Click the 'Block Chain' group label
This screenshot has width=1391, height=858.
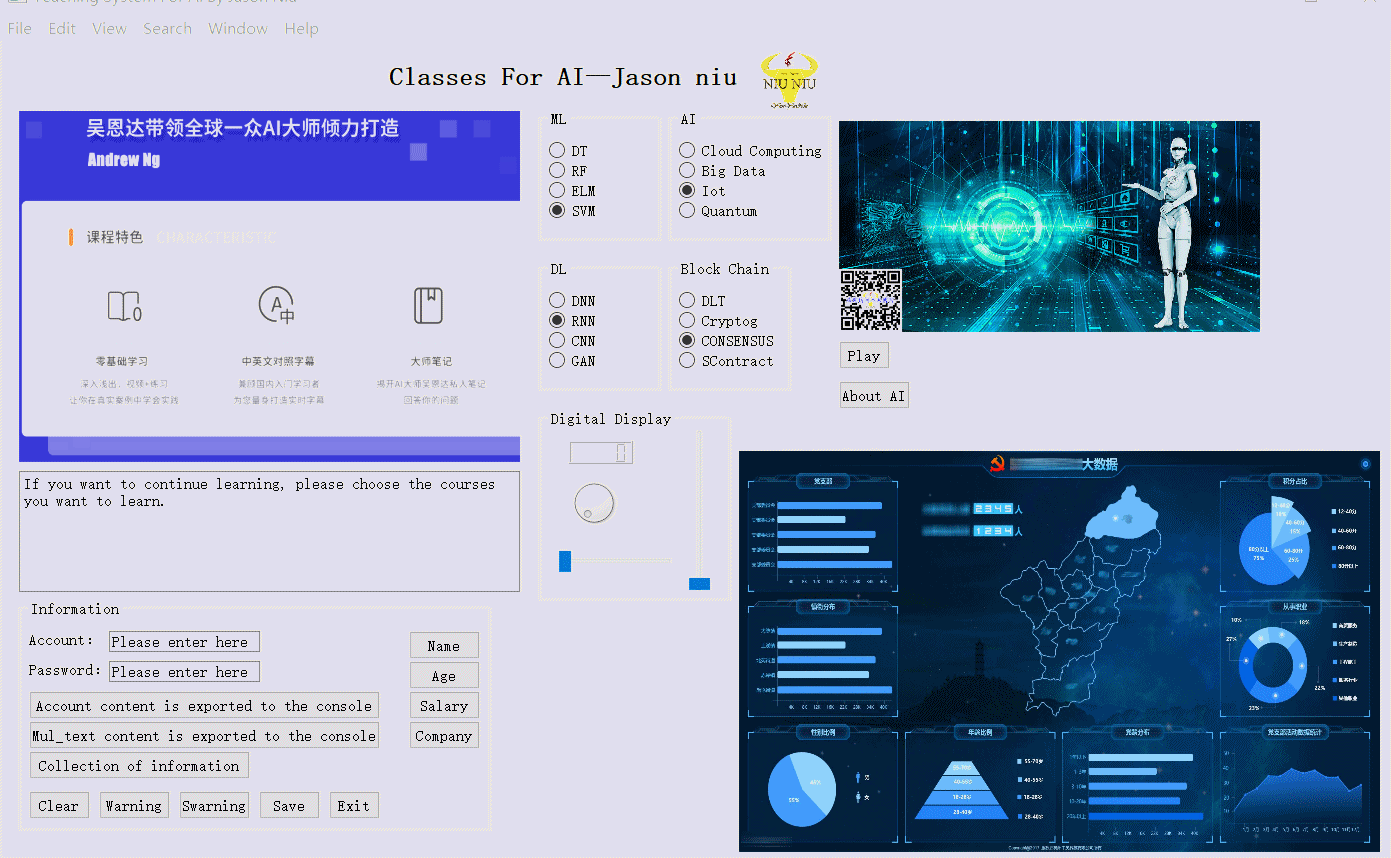pos(725,269)
